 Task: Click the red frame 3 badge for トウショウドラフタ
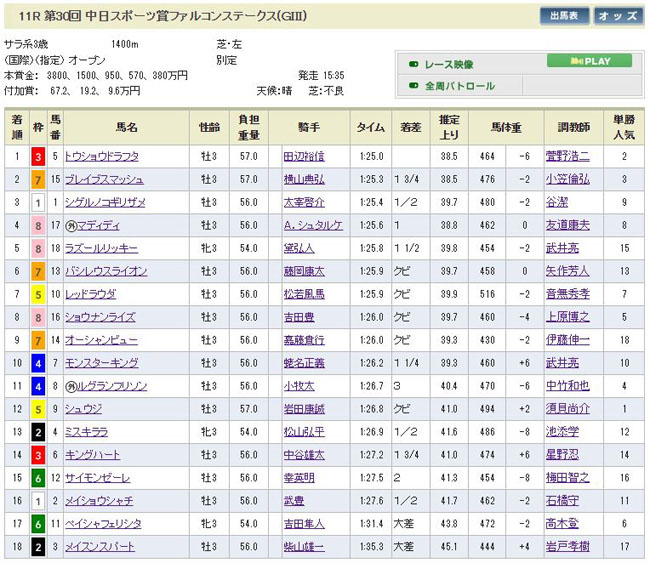coord(38,156)
